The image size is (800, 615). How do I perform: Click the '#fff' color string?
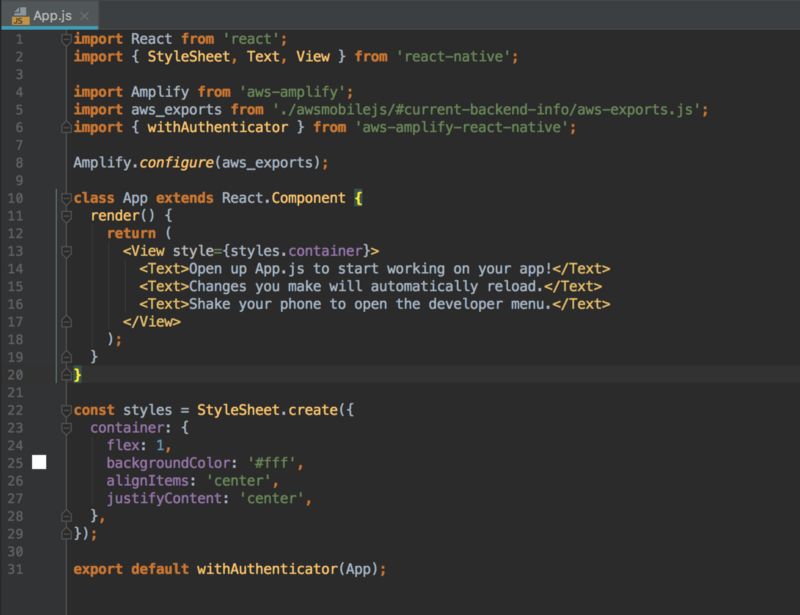click(x=271, y=463)
